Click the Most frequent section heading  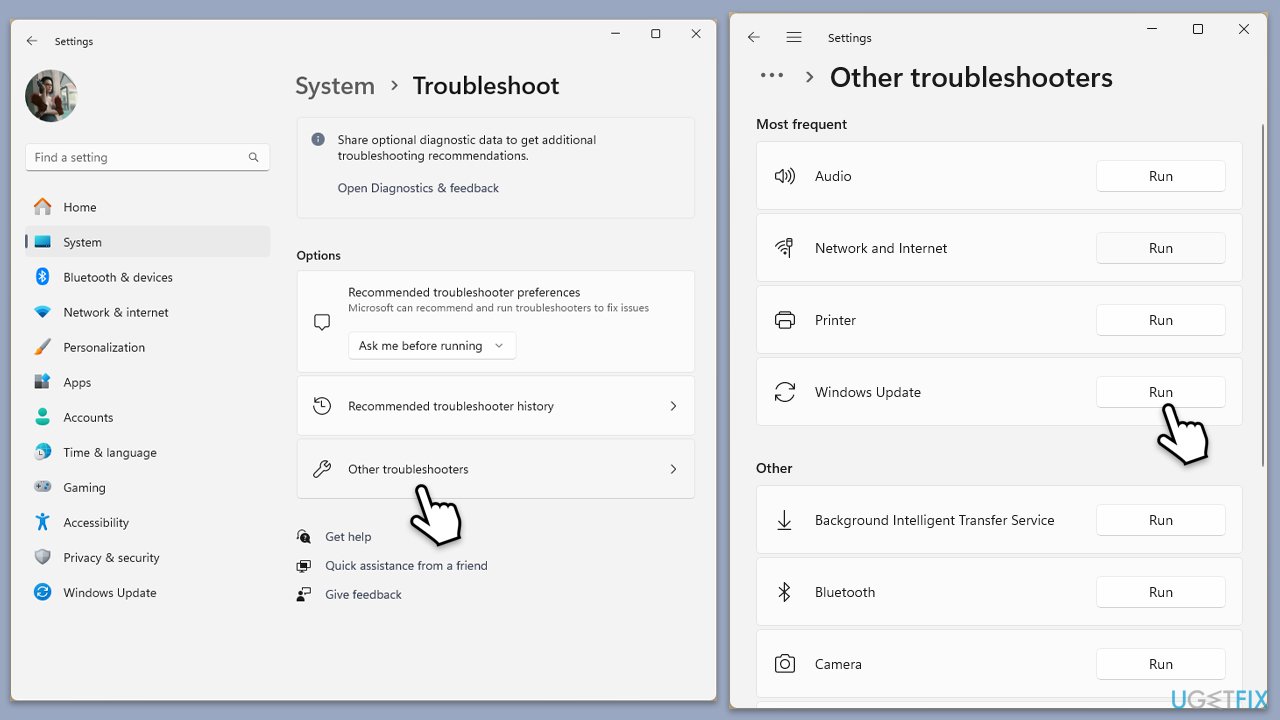[x=801, y=124]
